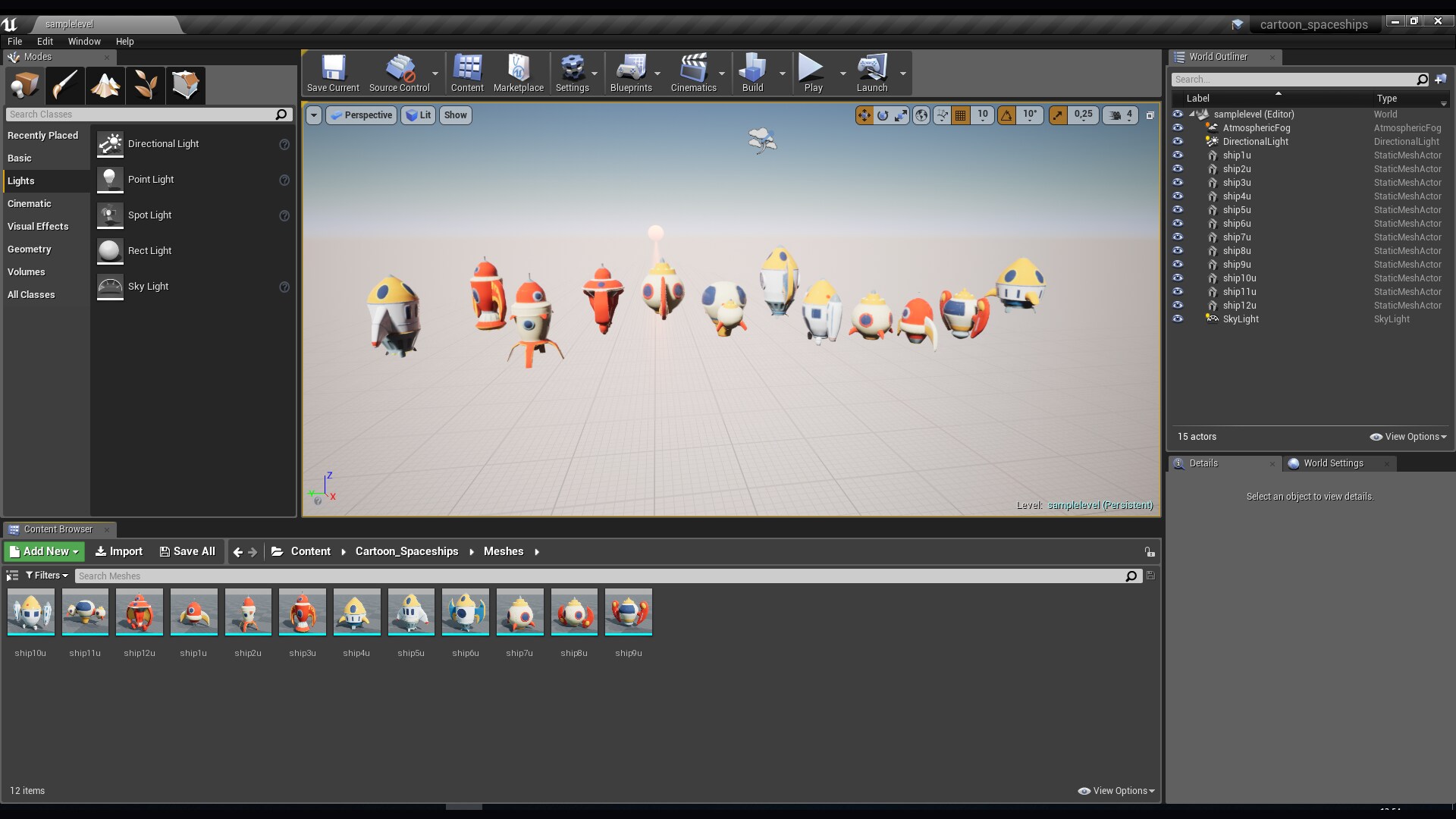Enable snap to grid in viewport
The height and width of the screenshot is (819, 1456).
961,115
